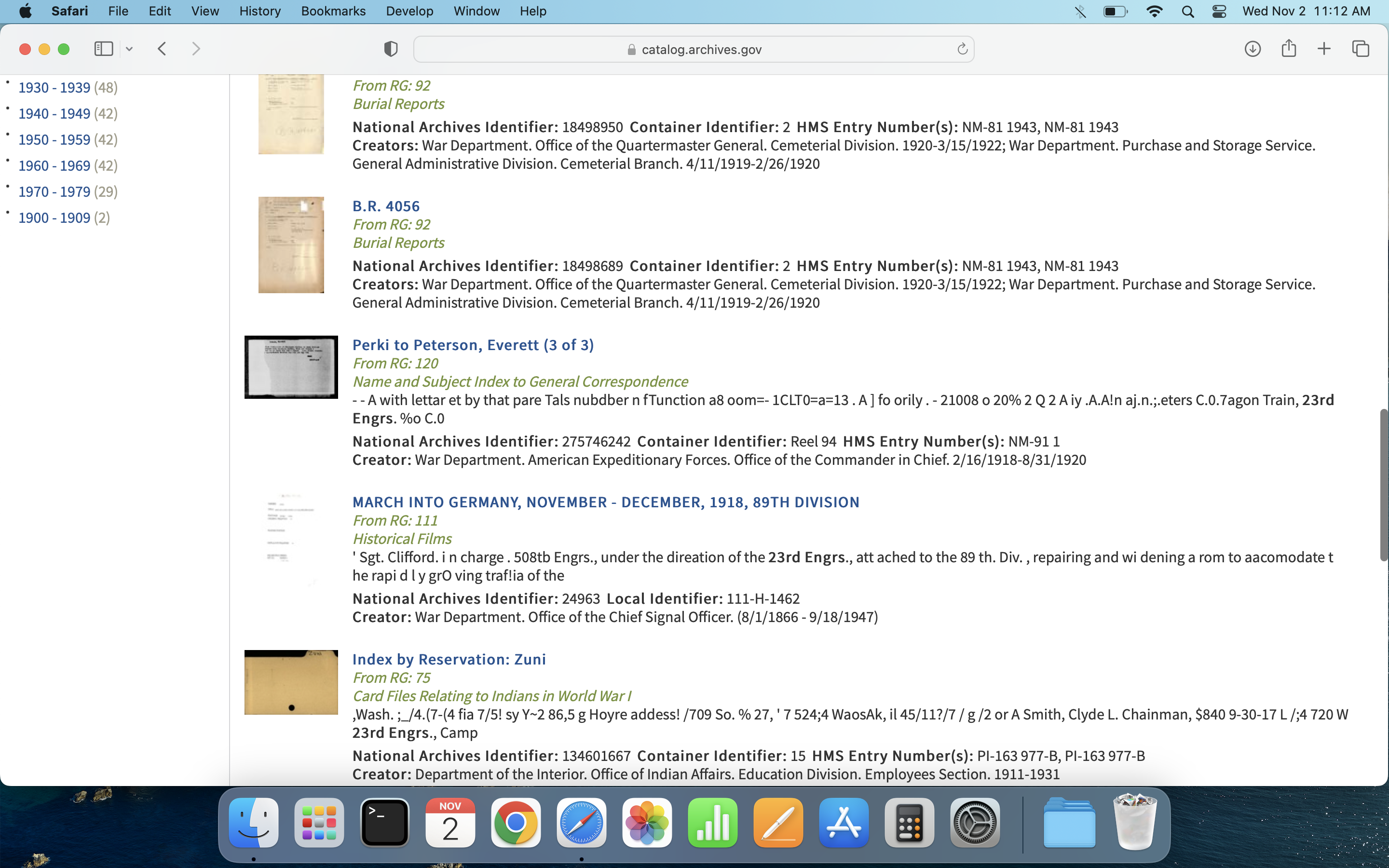Image resolution: width=1389 pixels, height=868 pixels.
Task: Open Spotlight search in menu bar
Action: click(x=1187, y=11)
